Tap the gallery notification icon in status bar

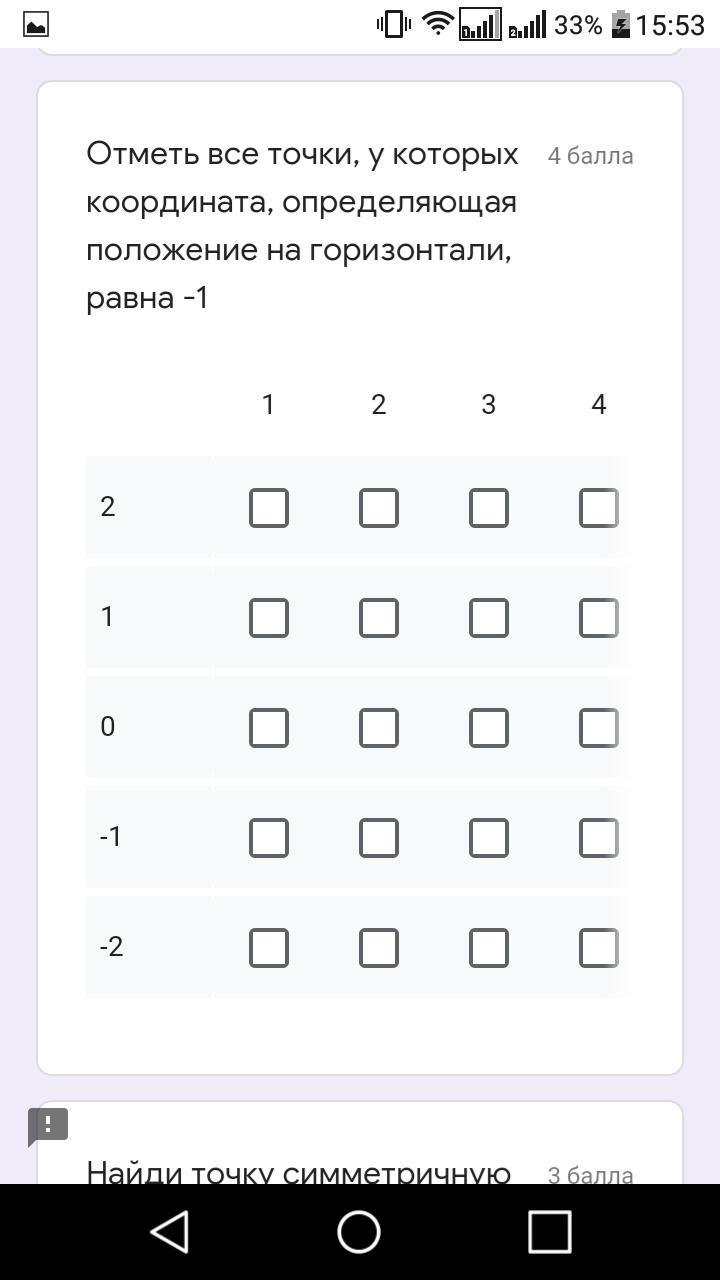point(35,25)
